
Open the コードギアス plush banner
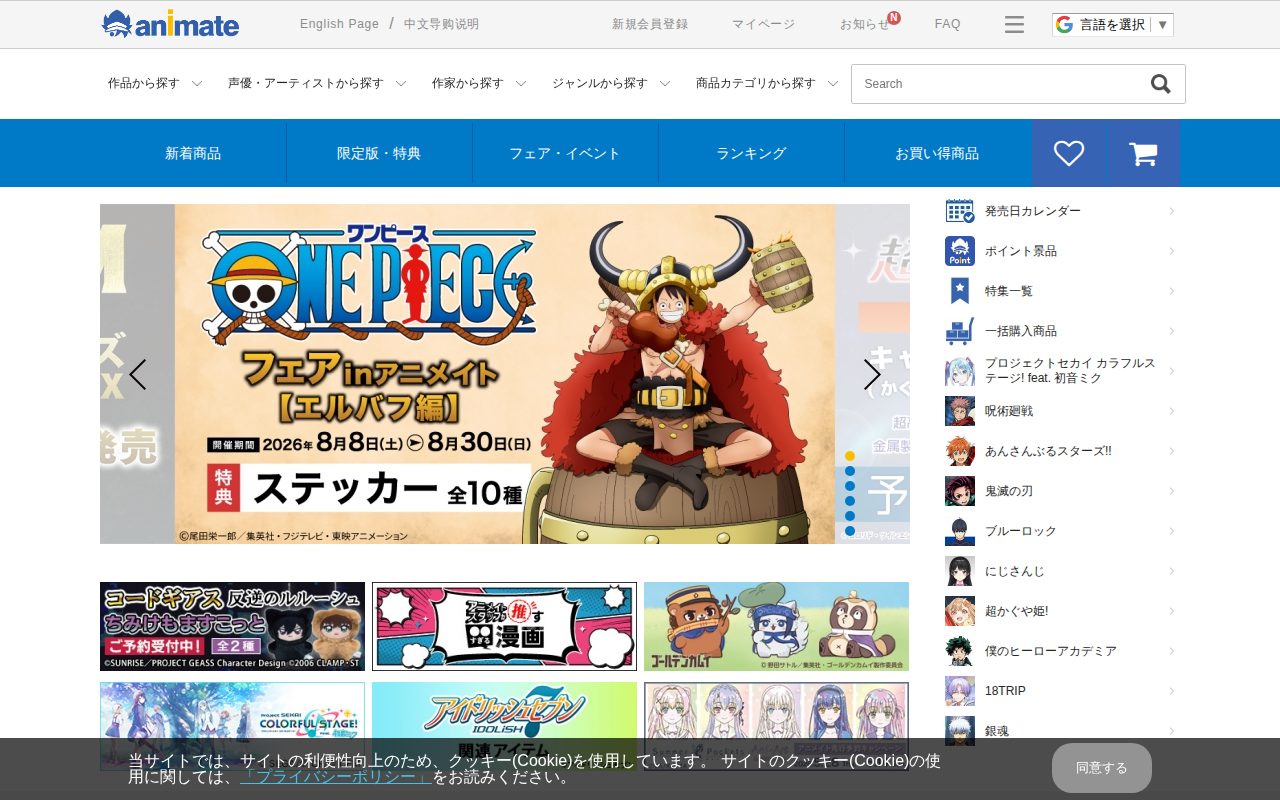pos(232,627)
